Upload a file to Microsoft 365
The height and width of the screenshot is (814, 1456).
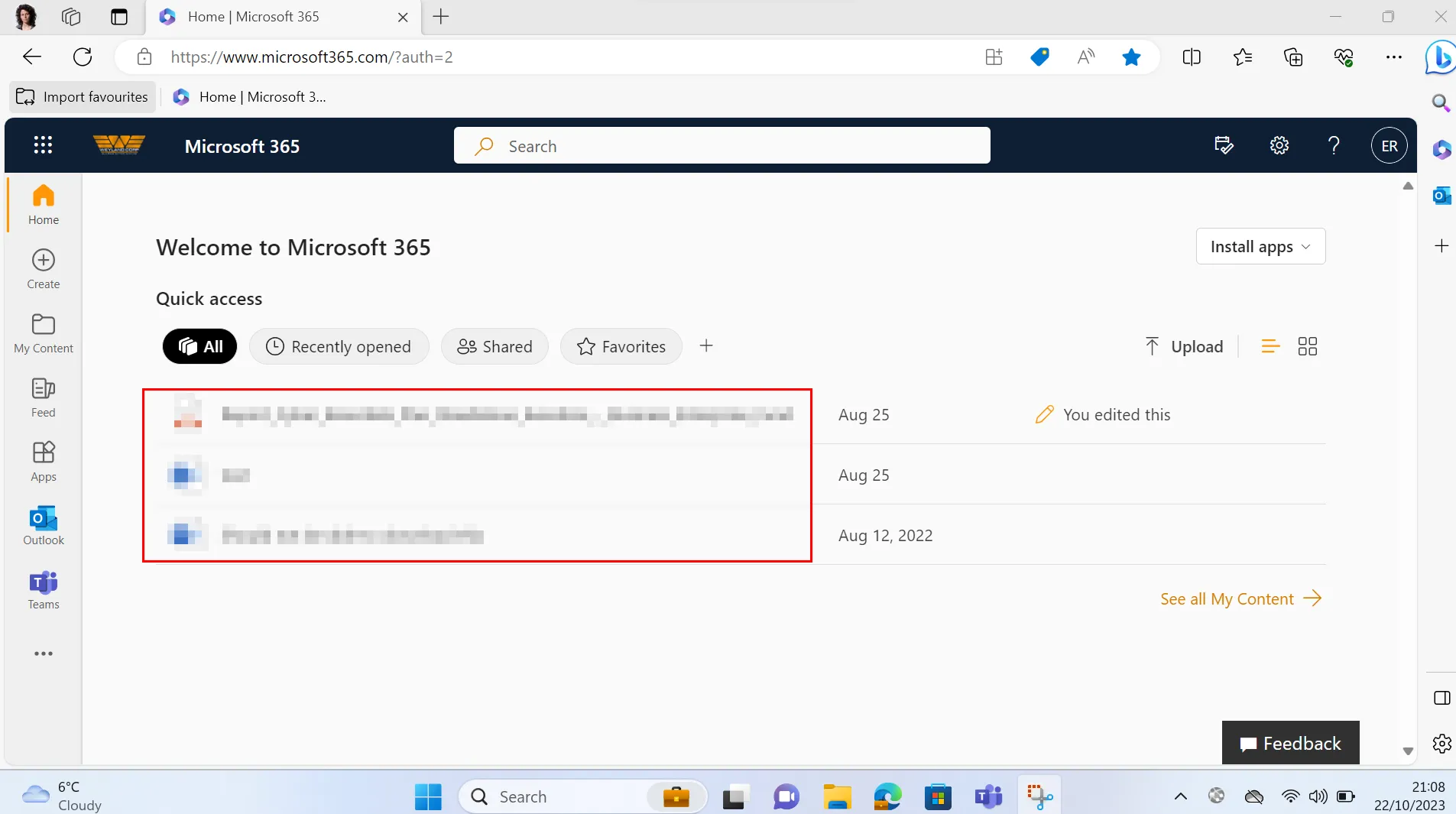click(x=1184, y=346)
